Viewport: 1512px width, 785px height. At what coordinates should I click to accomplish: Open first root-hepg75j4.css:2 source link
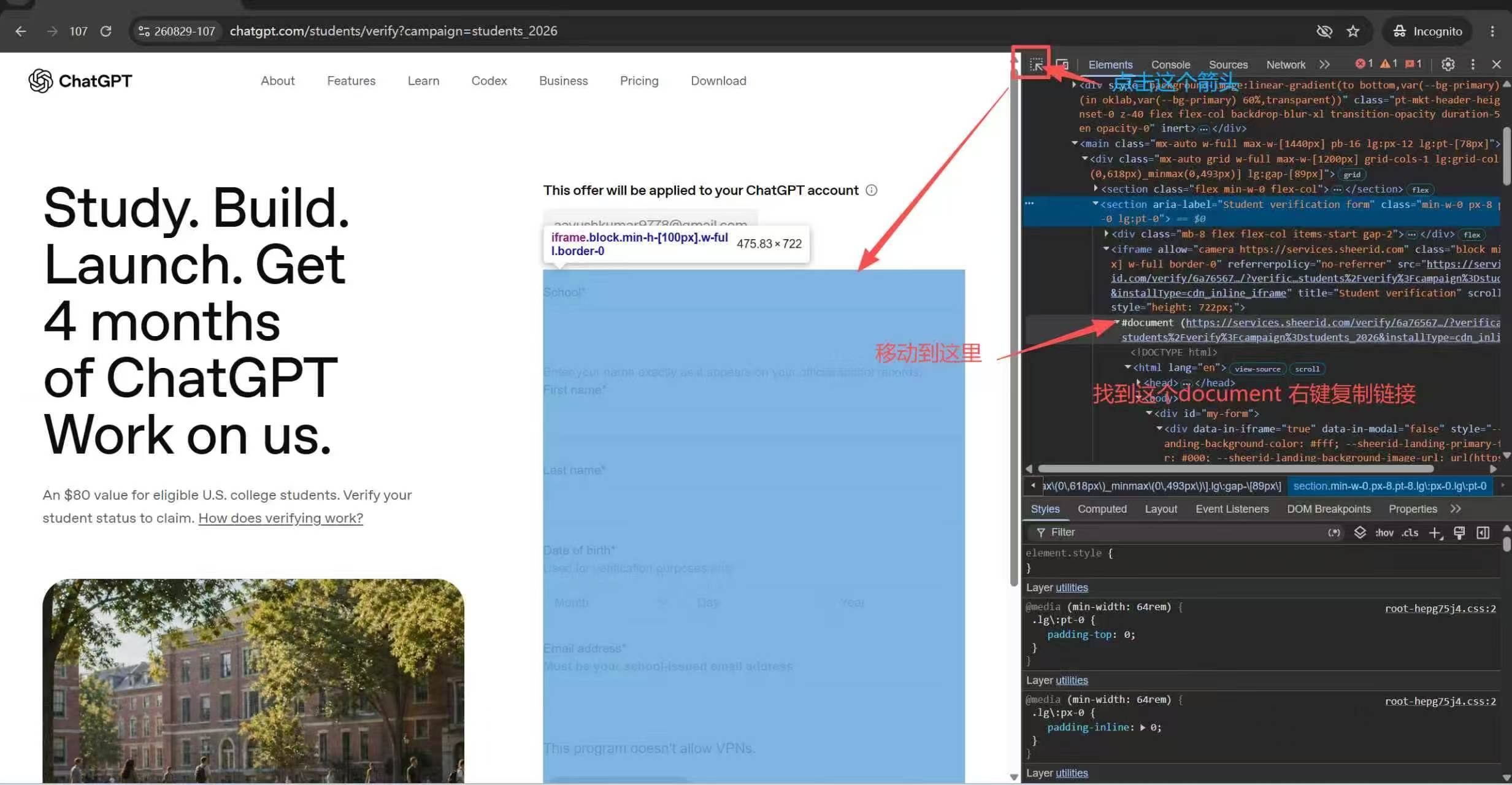pos(1440,608)
